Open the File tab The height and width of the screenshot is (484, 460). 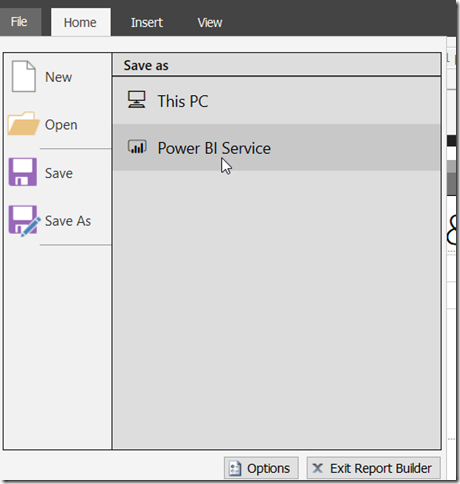click(x=19, y=22)
